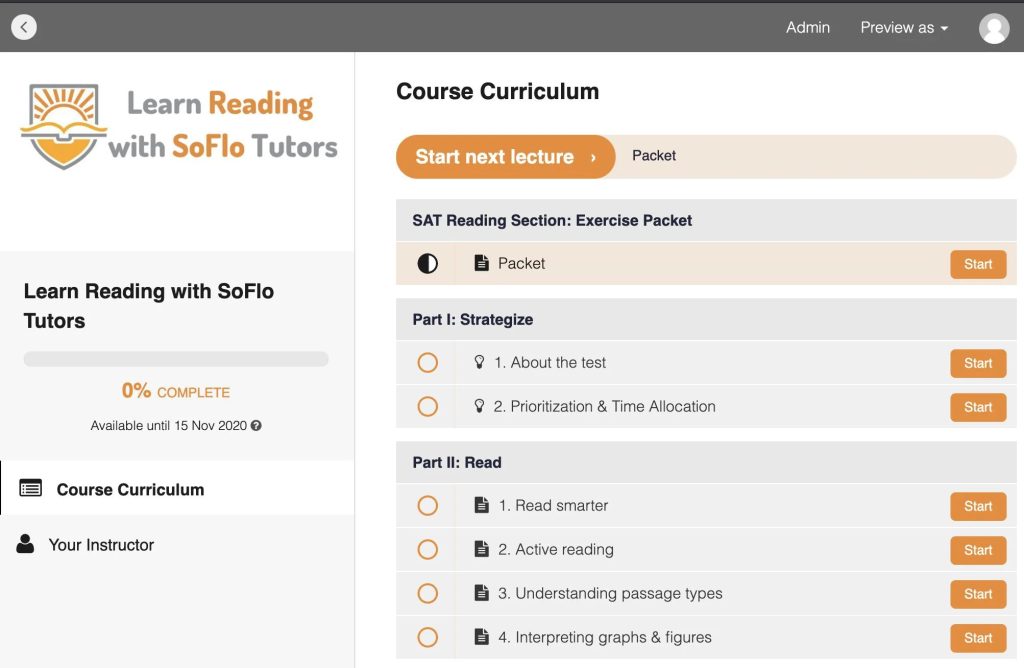
Task: Click the document icon for Interpreting graphs & figures
Action: coord(481,637)
